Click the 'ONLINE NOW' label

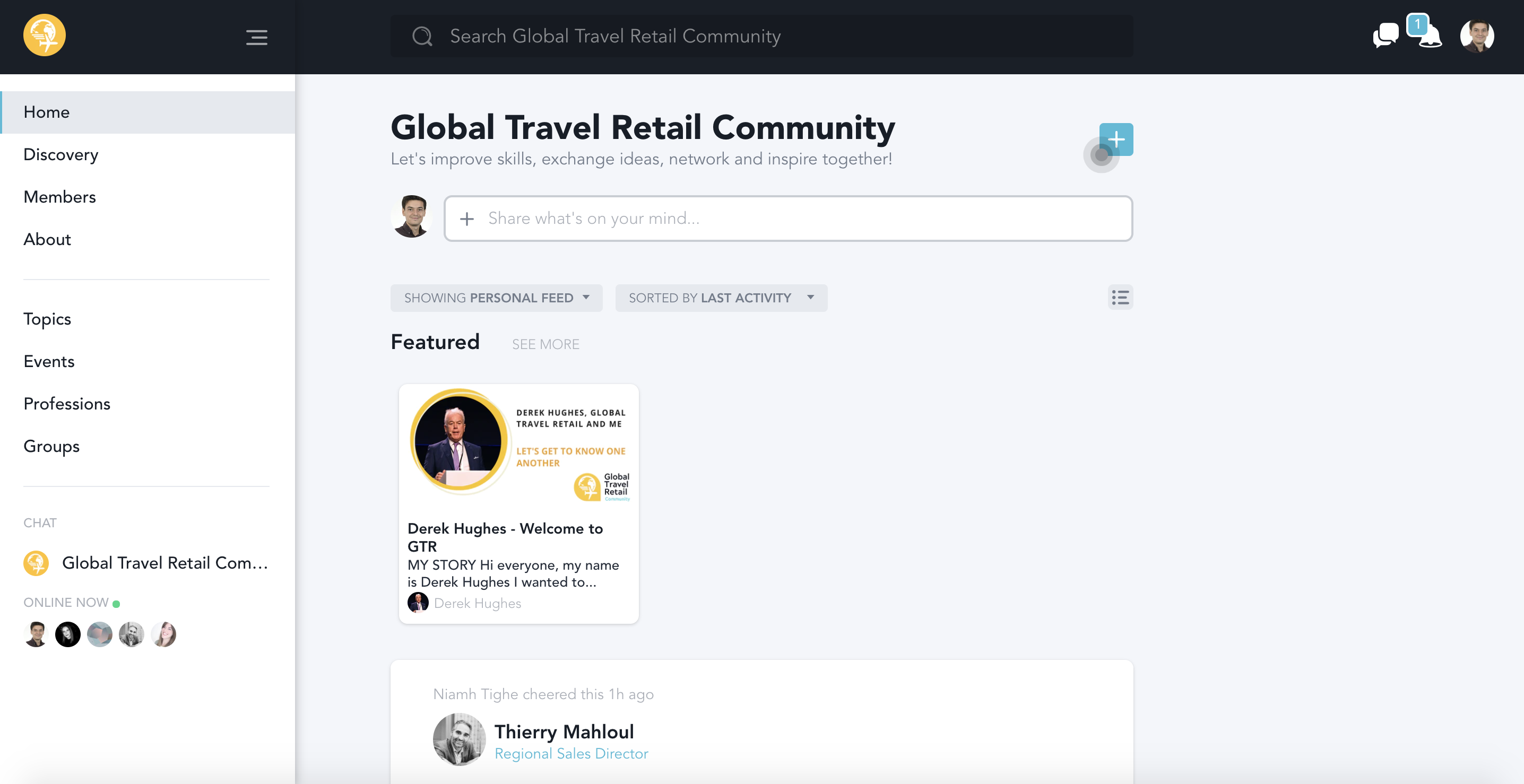66,603
